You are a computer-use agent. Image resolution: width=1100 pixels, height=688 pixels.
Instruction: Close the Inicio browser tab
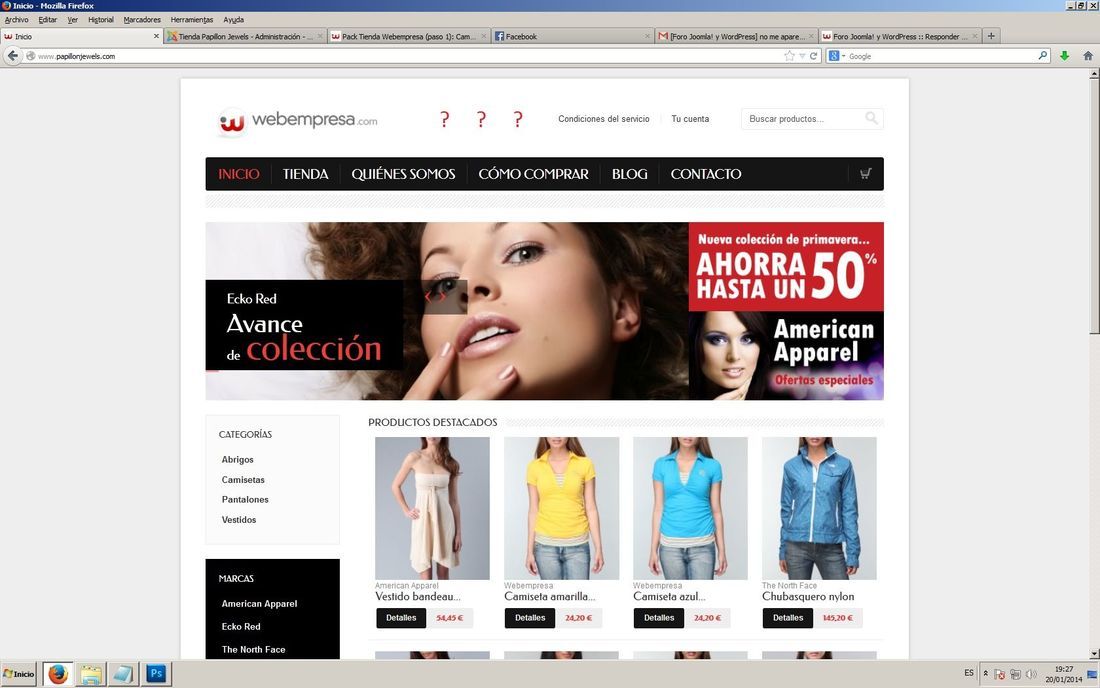coord(156,36)
